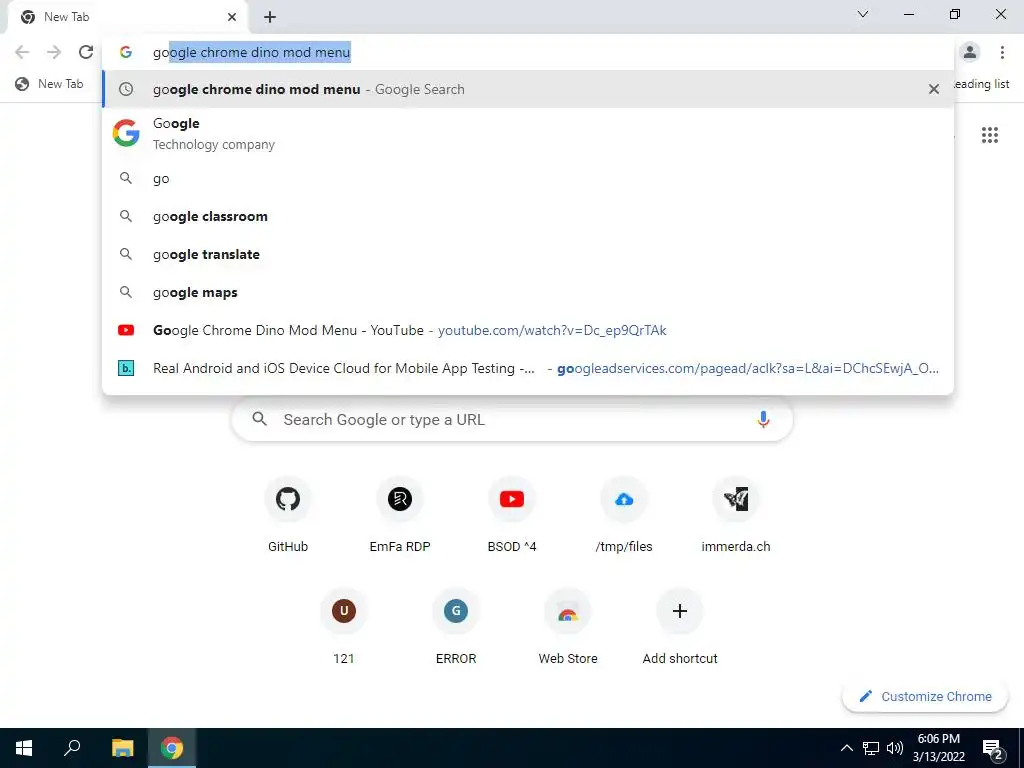Click the Customize Chrome button
Screen dimensions: 1024x768
click(925, 696)
